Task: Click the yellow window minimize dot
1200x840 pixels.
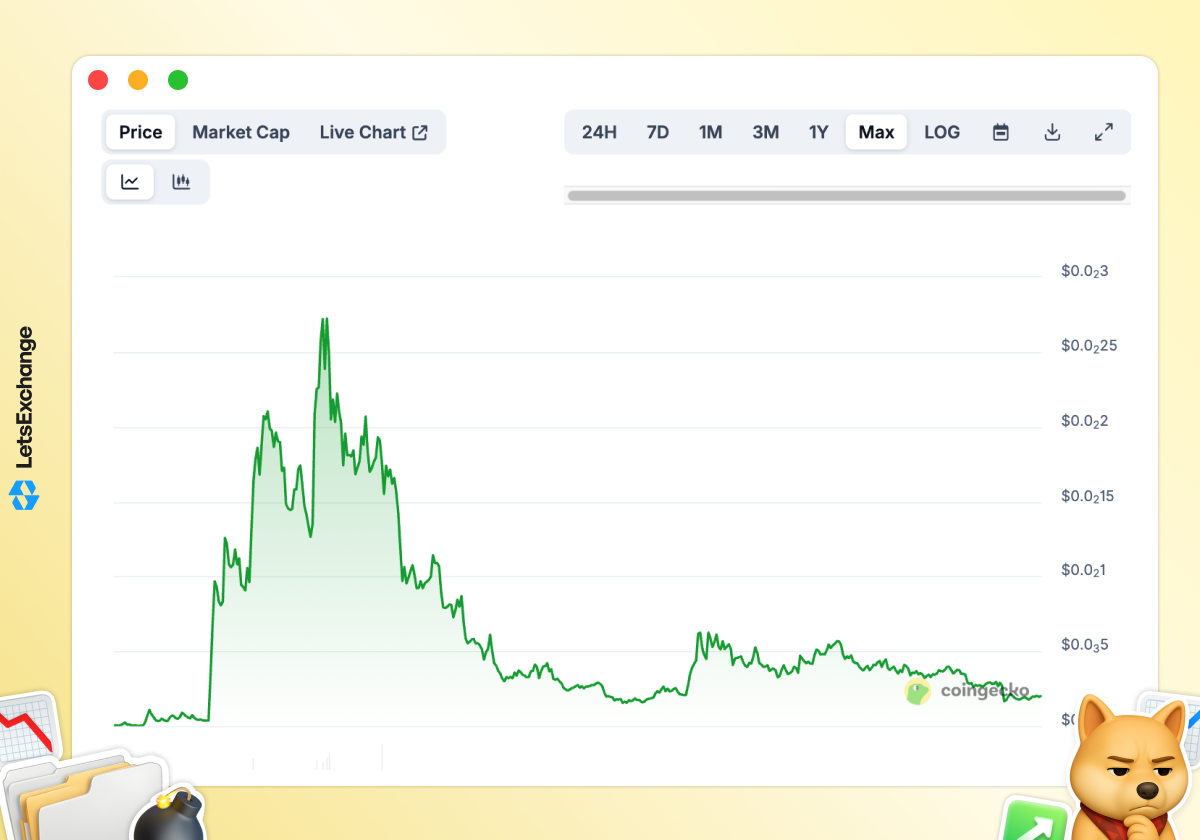Action: pos(138,80)
